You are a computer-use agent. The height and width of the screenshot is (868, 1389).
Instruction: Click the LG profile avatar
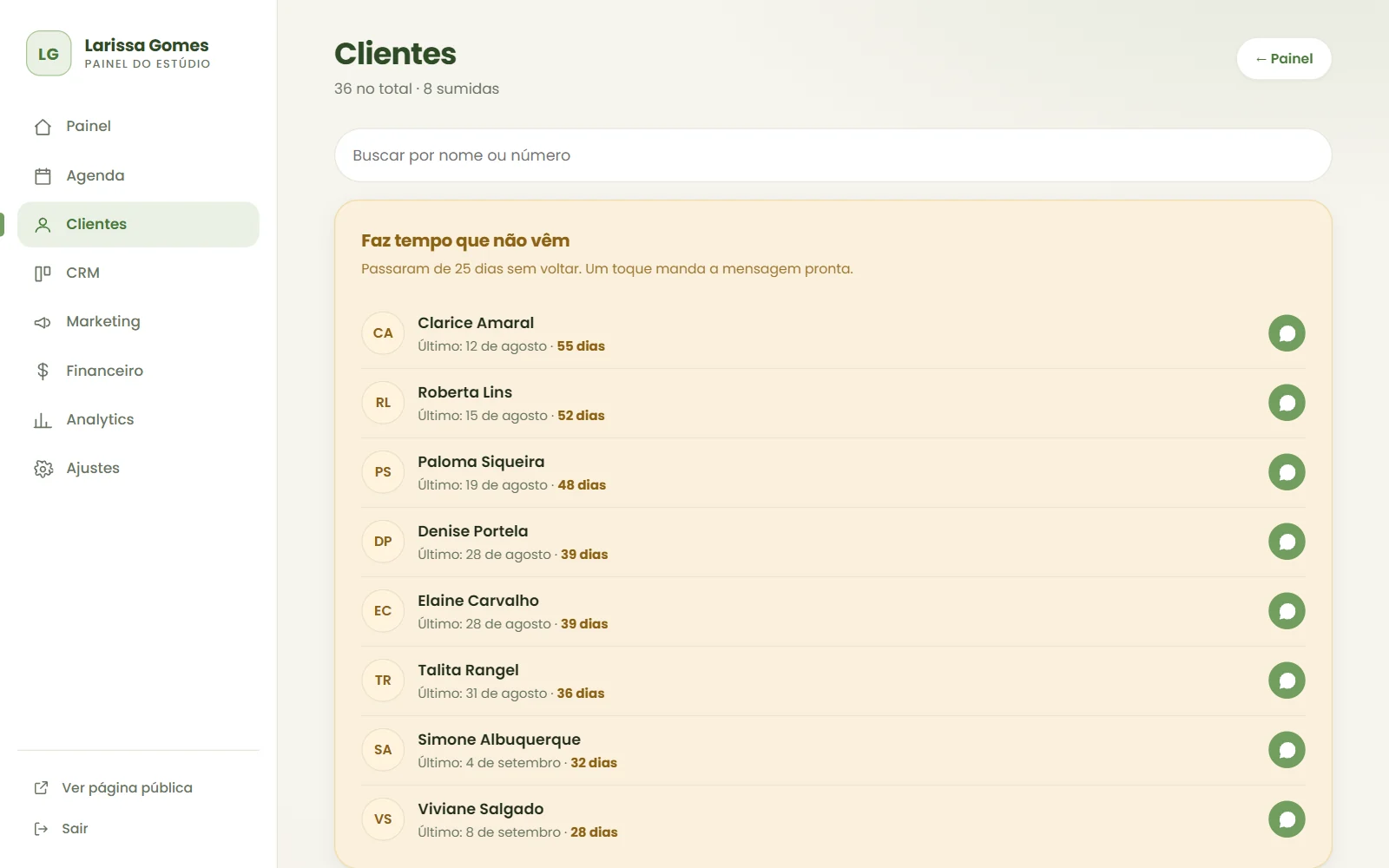(x=49, y=54)
